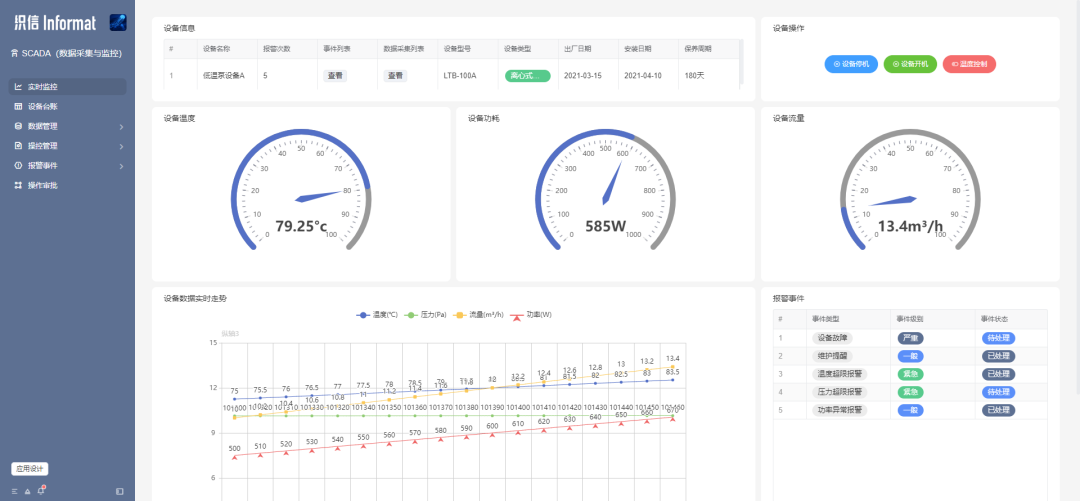
Task: Expand the 数据管理 submenu arrow
Action: pyautogui.click(x=121, y=126)
